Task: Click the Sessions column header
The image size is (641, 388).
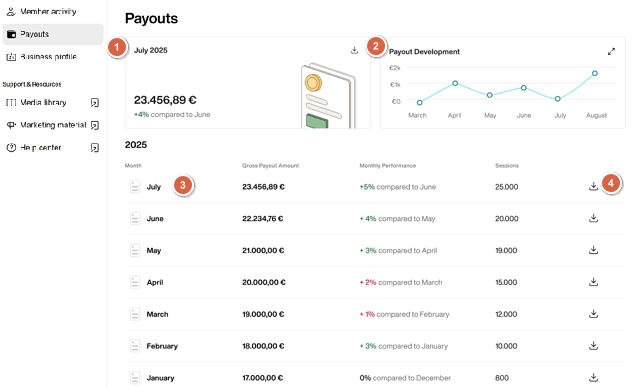Action: pos(507,166)
